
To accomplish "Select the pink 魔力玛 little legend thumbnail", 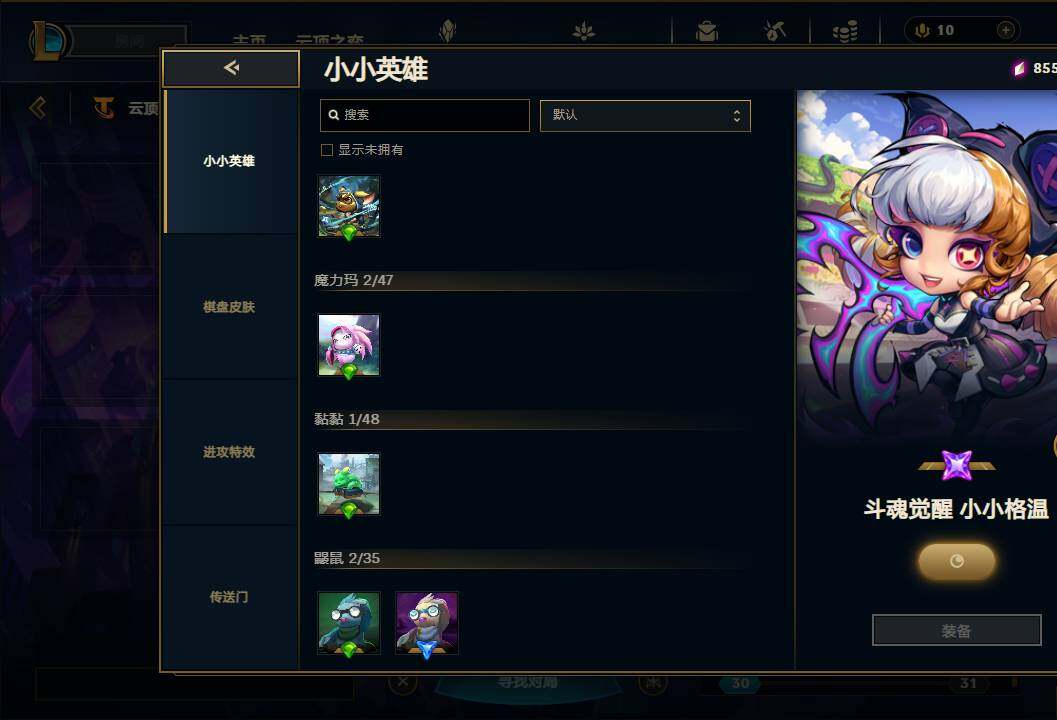I will [x=349, y=345].
